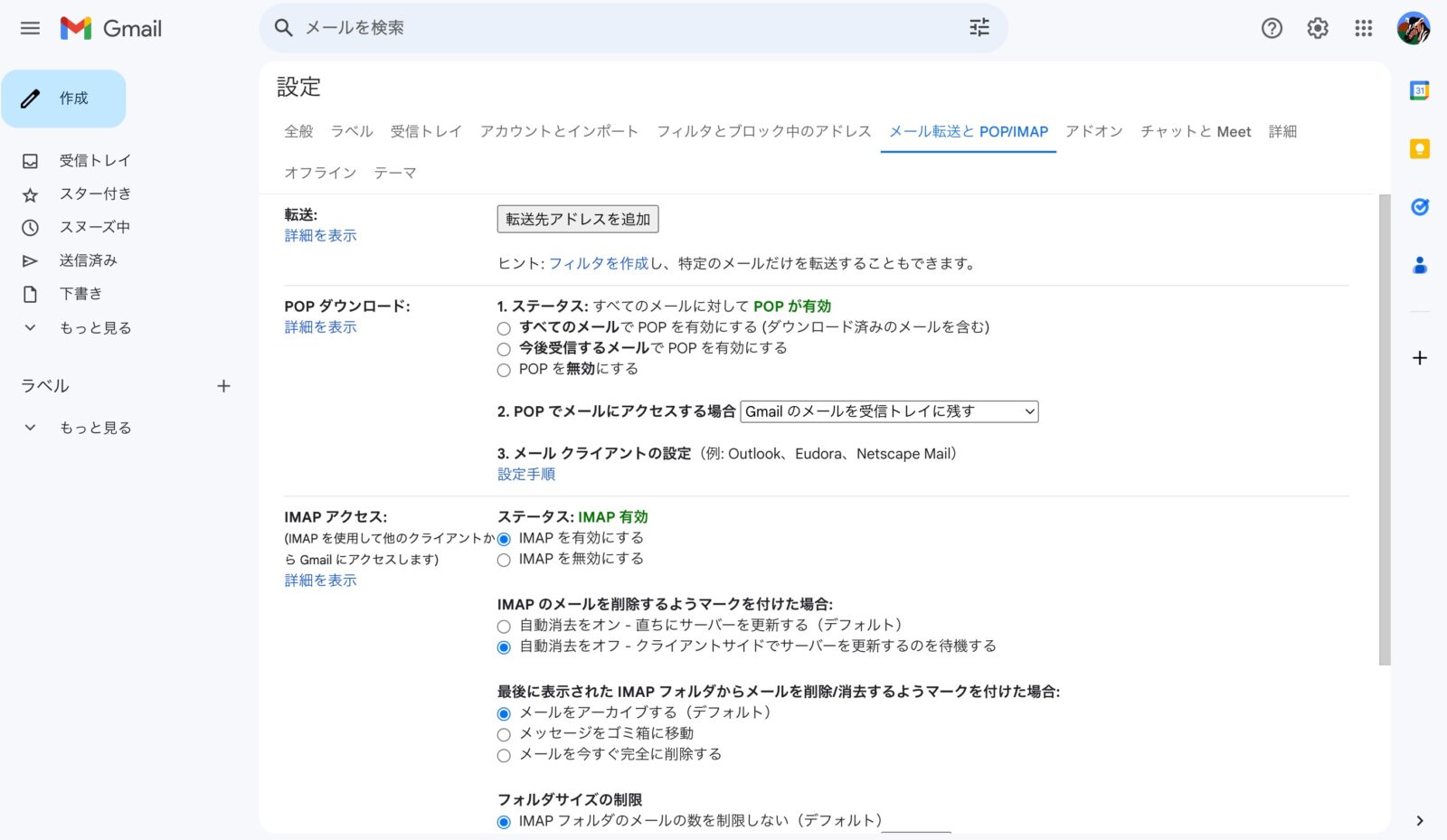Open Google Keep in side panel
Image resolution: width=1447 pixels, height=840 pixels.
point(1420,149)
